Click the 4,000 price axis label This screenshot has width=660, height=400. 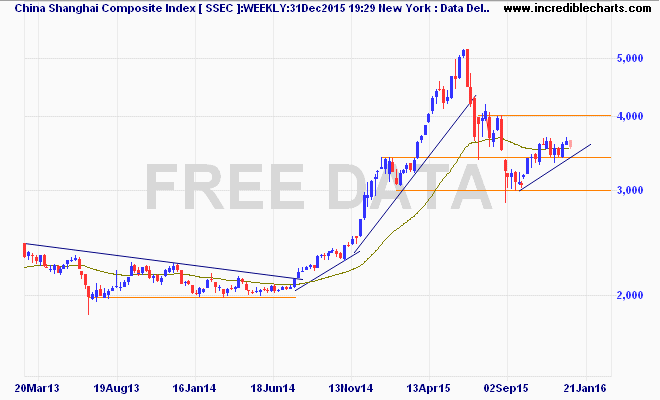coord(630,116)
